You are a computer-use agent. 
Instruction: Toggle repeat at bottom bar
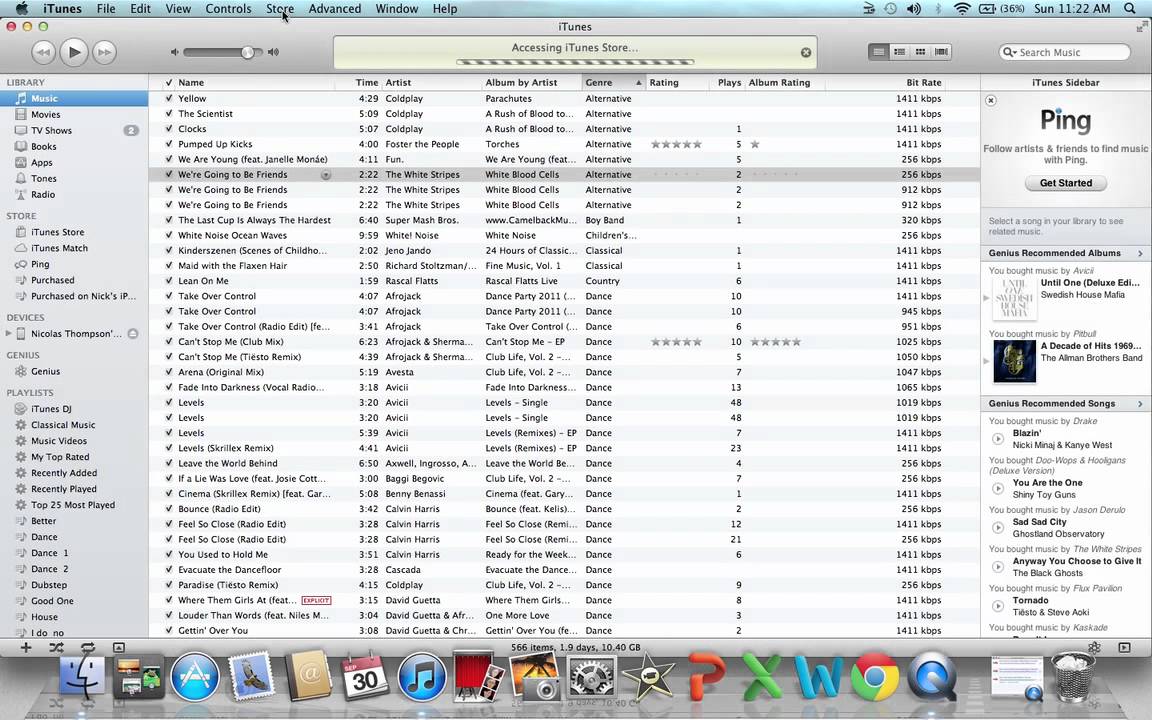[87, 647]
